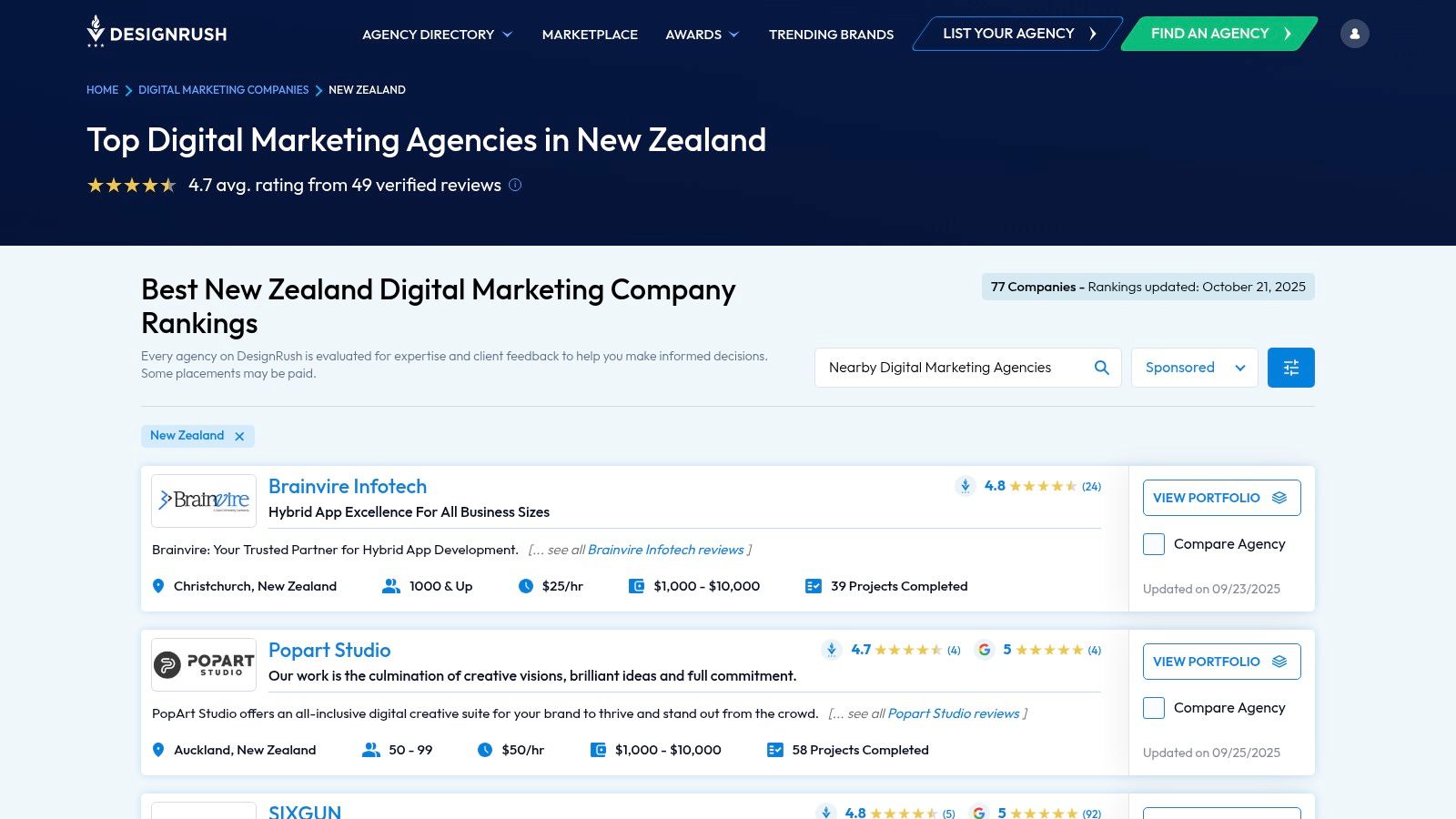
Task: Click DesignRush rating badge for Brainvire Infotech
Action: [x=966, y=486]
